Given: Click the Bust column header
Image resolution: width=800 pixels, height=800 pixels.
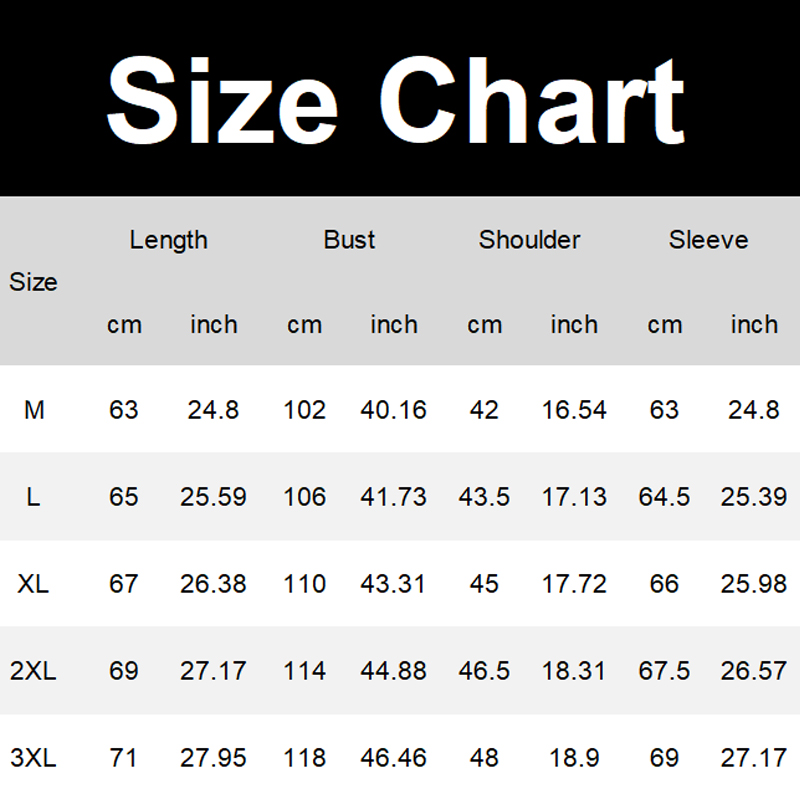Looking at the screenshot, I should point(349,240).
